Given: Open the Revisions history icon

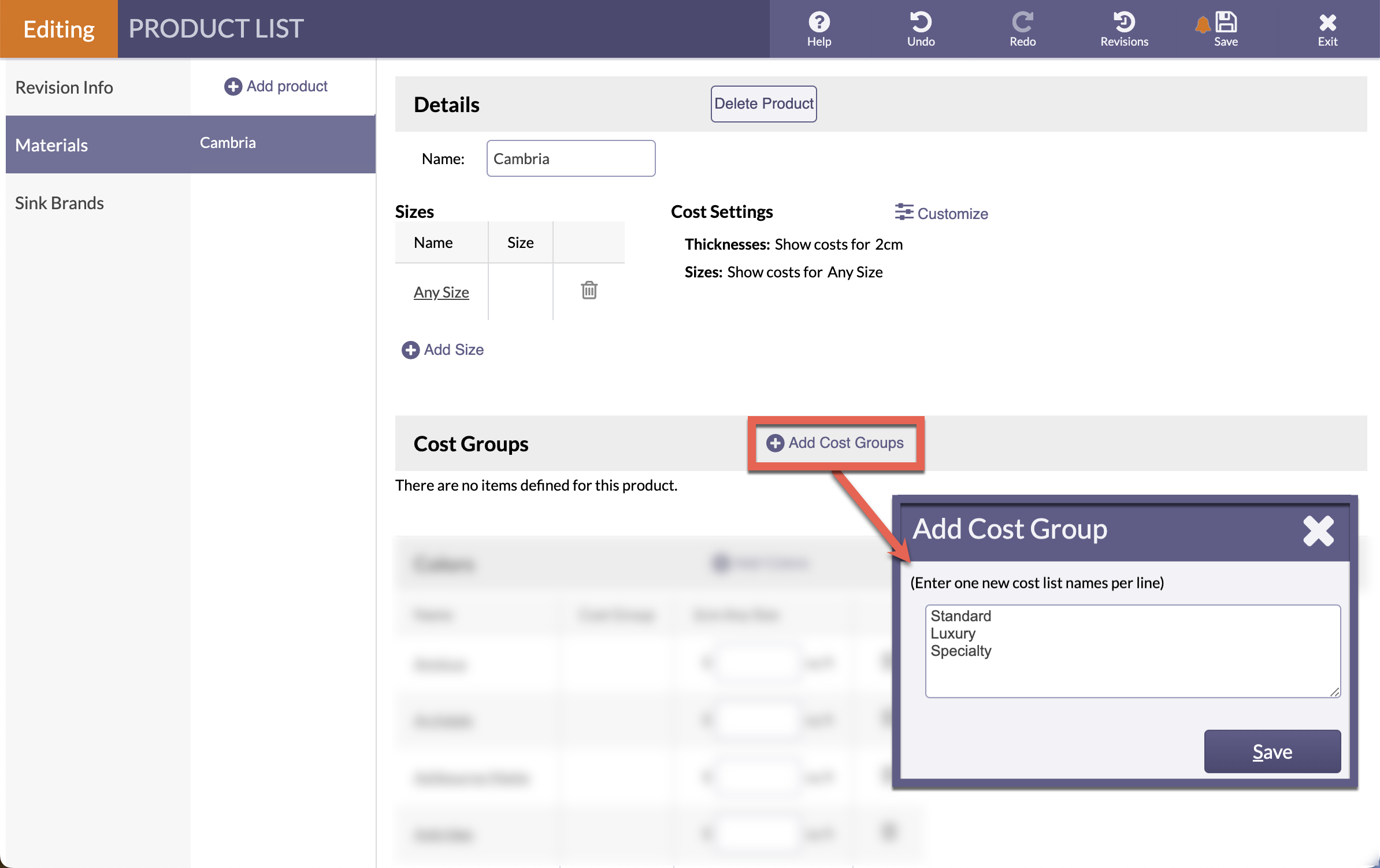Looking at the screenshot, I should tap(1124, 23).
